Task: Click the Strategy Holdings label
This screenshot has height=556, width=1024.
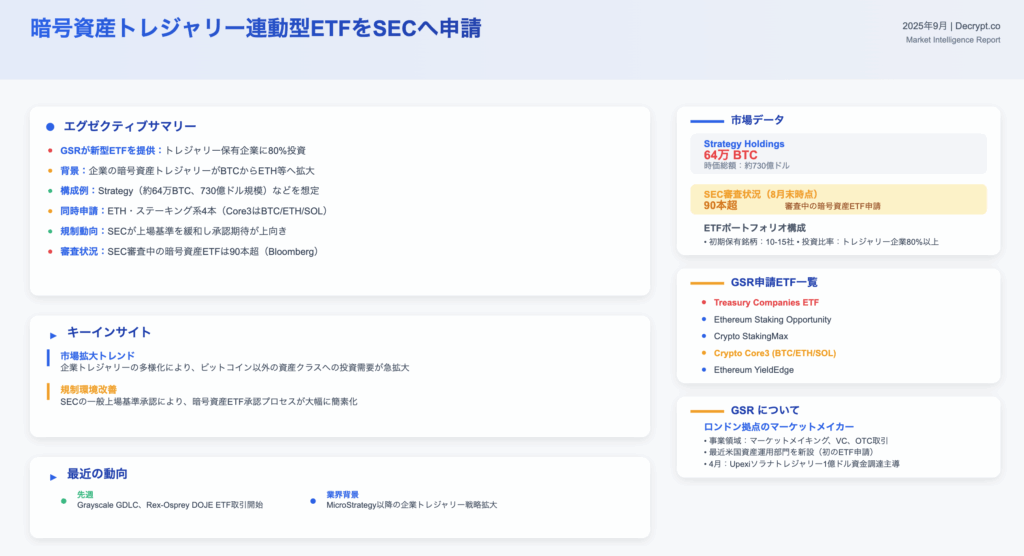Action: pyautogui.click(x=744, y=144)
